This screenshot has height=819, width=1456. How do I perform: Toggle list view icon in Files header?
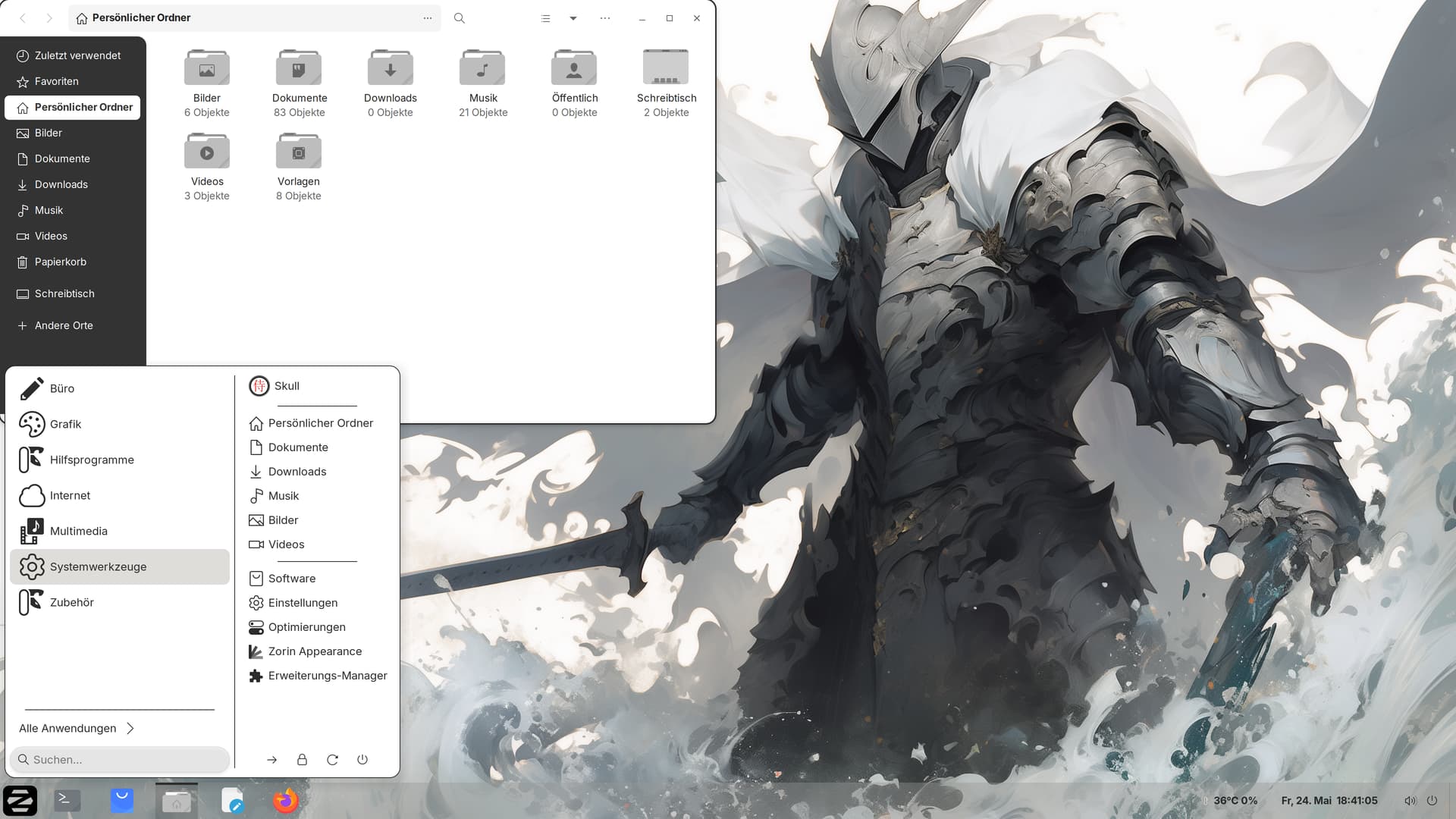[545, 18]
